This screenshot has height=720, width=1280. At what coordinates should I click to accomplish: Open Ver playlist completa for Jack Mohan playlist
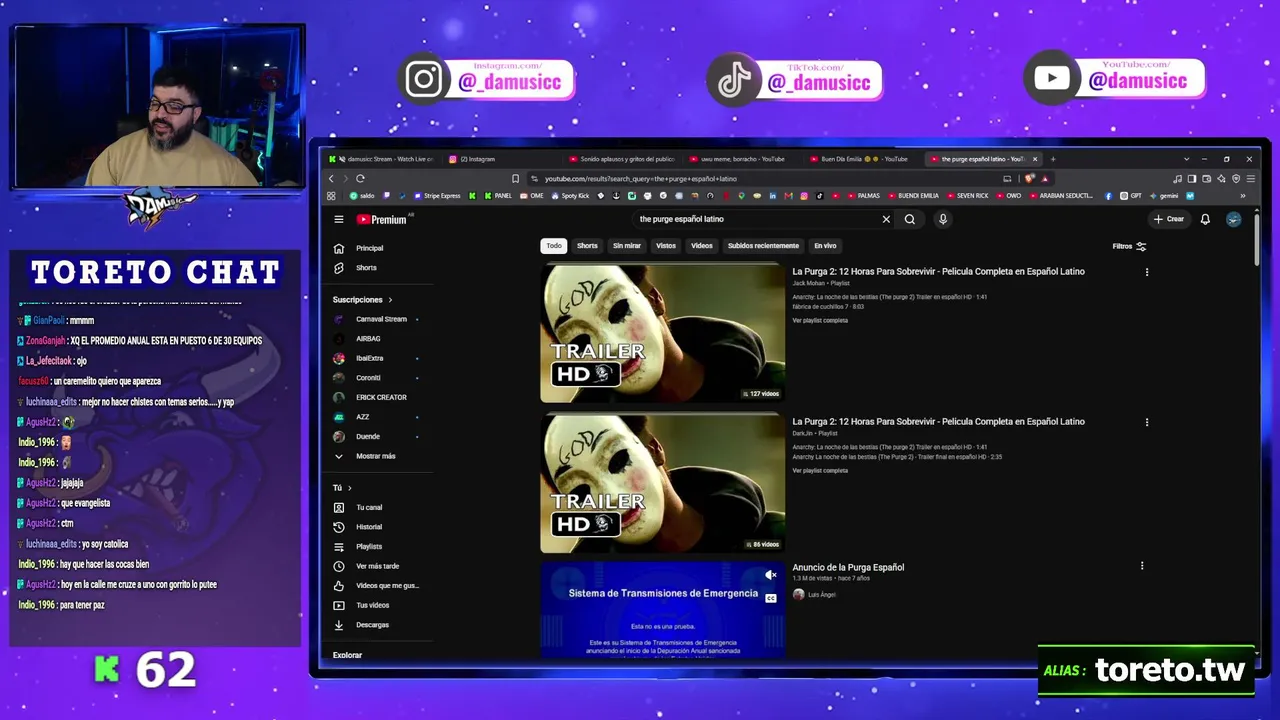coord(820,321)
